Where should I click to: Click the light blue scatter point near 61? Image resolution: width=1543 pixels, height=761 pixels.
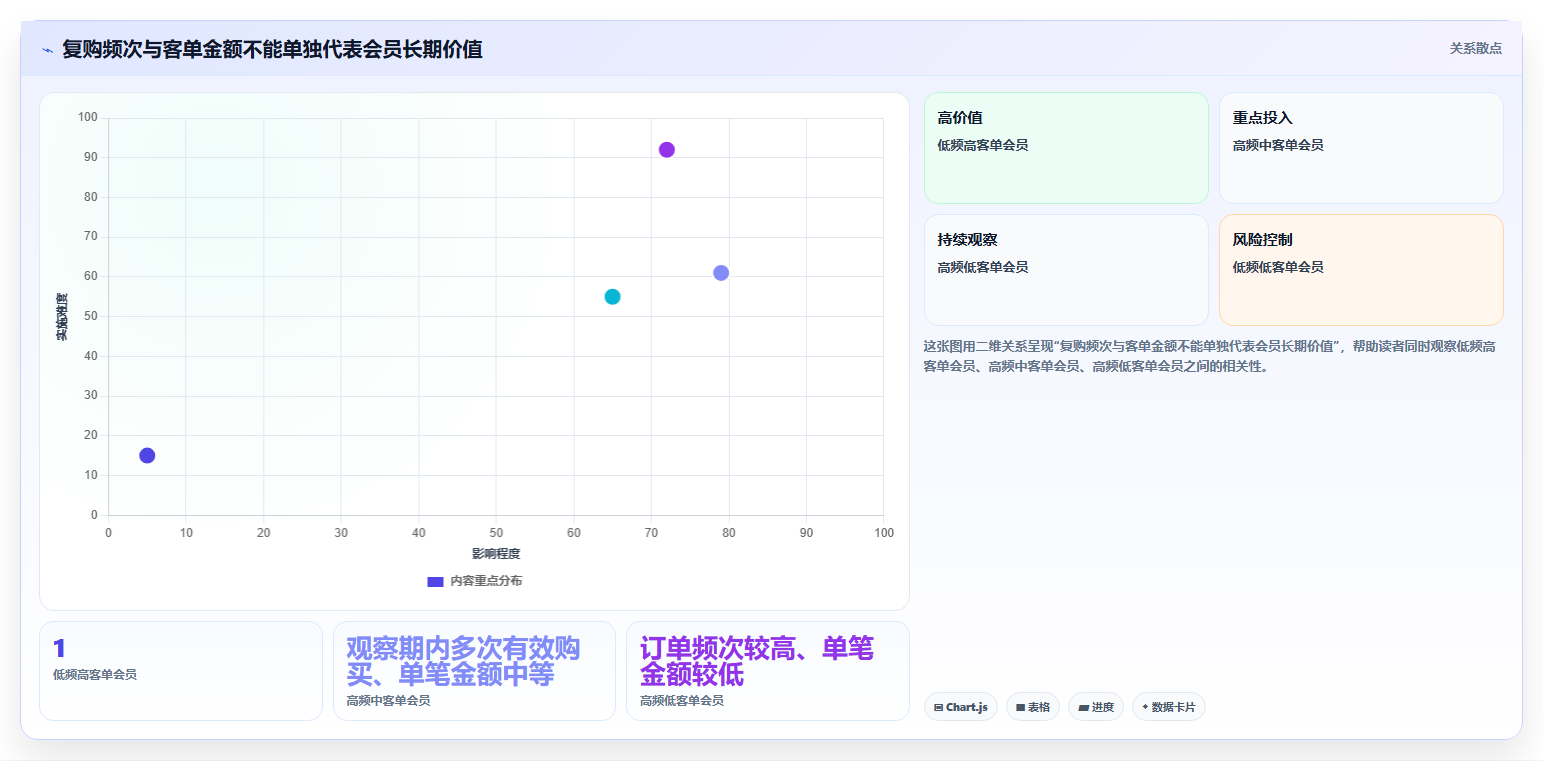point(721,273)
